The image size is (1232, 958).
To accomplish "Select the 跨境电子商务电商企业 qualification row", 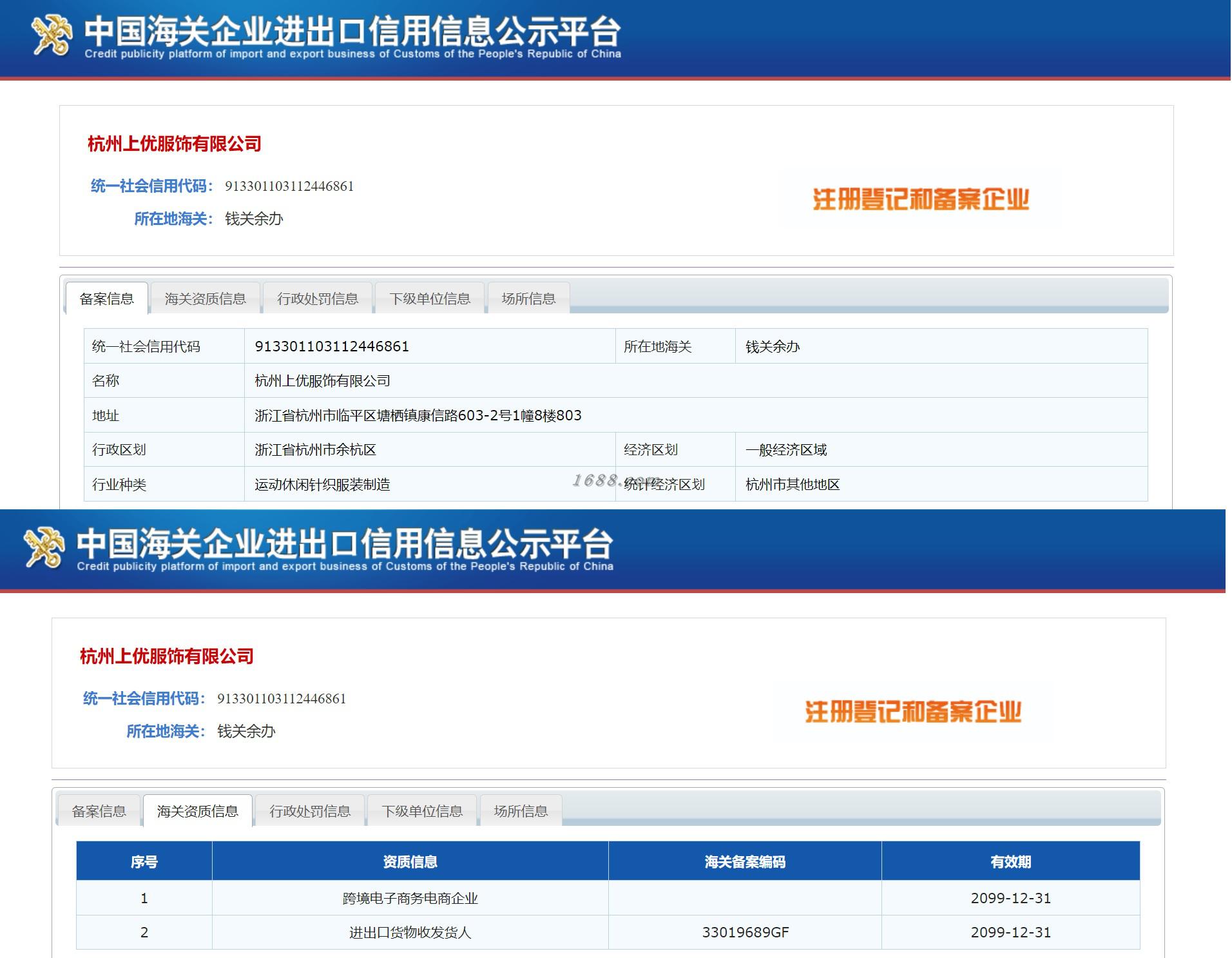I will [x=608, y=898].
